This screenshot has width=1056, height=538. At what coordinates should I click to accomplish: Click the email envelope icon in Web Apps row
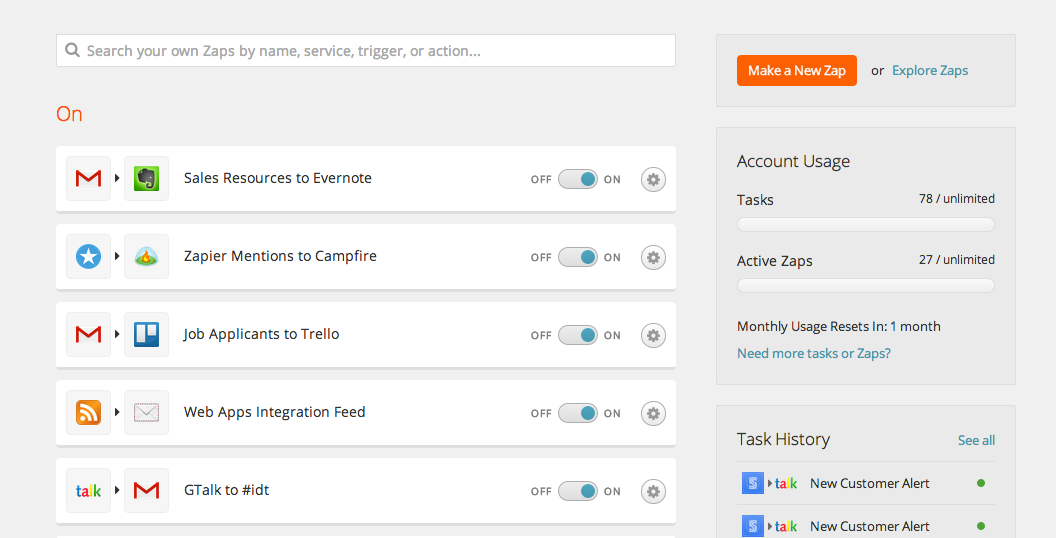146,413
